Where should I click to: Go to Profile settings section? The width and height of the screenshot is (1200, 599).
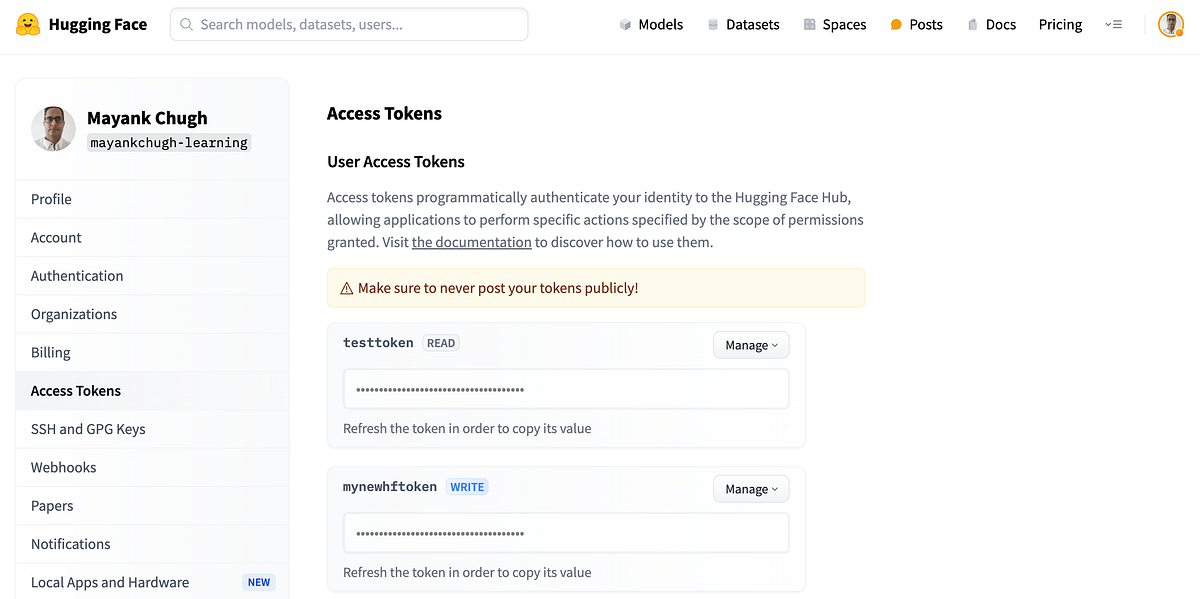(51, 199)
